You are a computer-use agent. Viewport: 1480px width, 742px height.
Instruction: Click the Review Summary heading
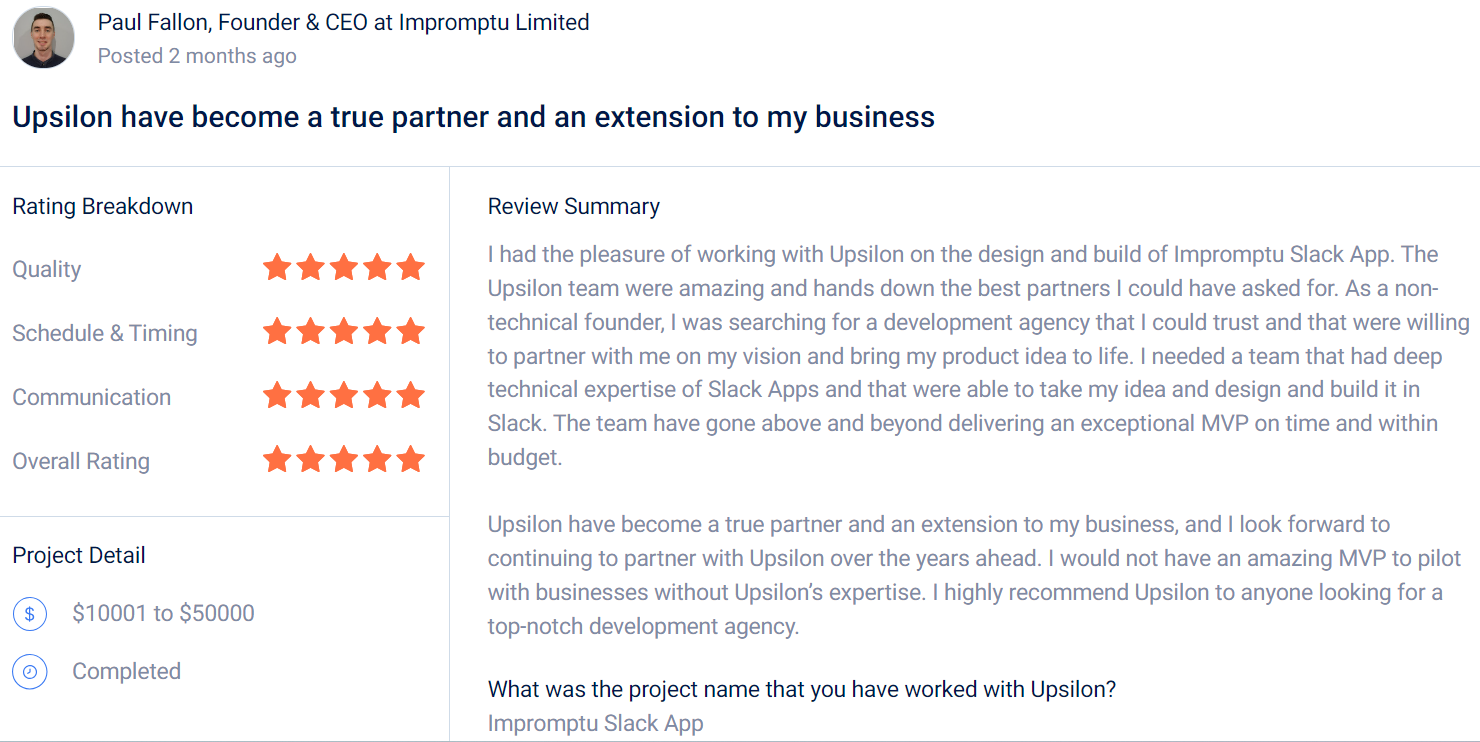pyautogui.click(x=573, y=207)
